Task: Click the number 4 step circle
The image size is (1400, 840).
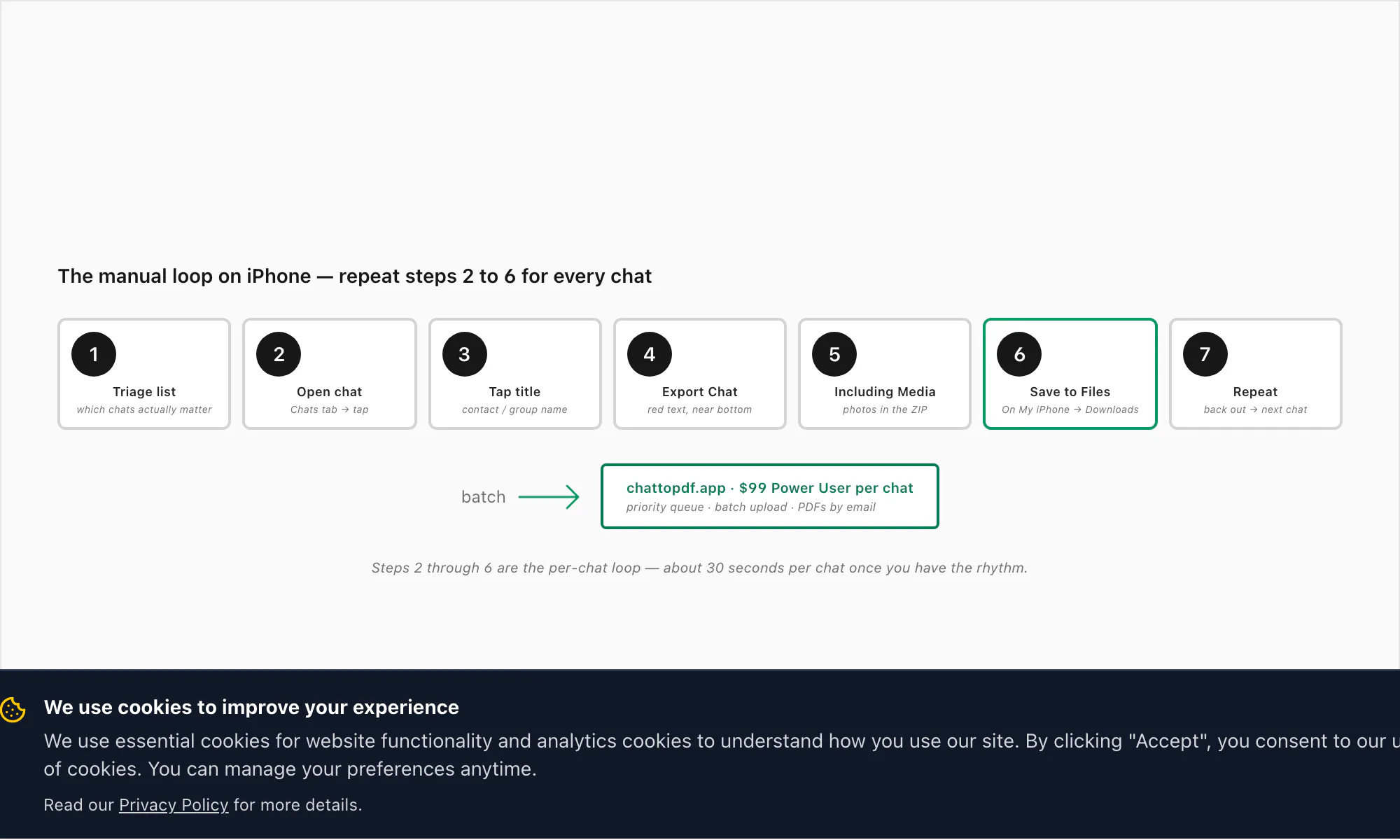Action: 649,354
